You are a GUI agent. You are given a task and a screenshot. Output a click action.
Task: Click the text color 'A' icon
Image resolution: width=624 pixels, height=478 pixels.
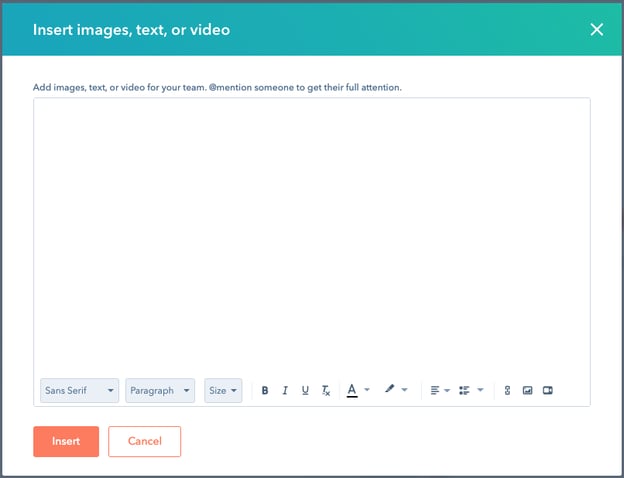[352, 390]
